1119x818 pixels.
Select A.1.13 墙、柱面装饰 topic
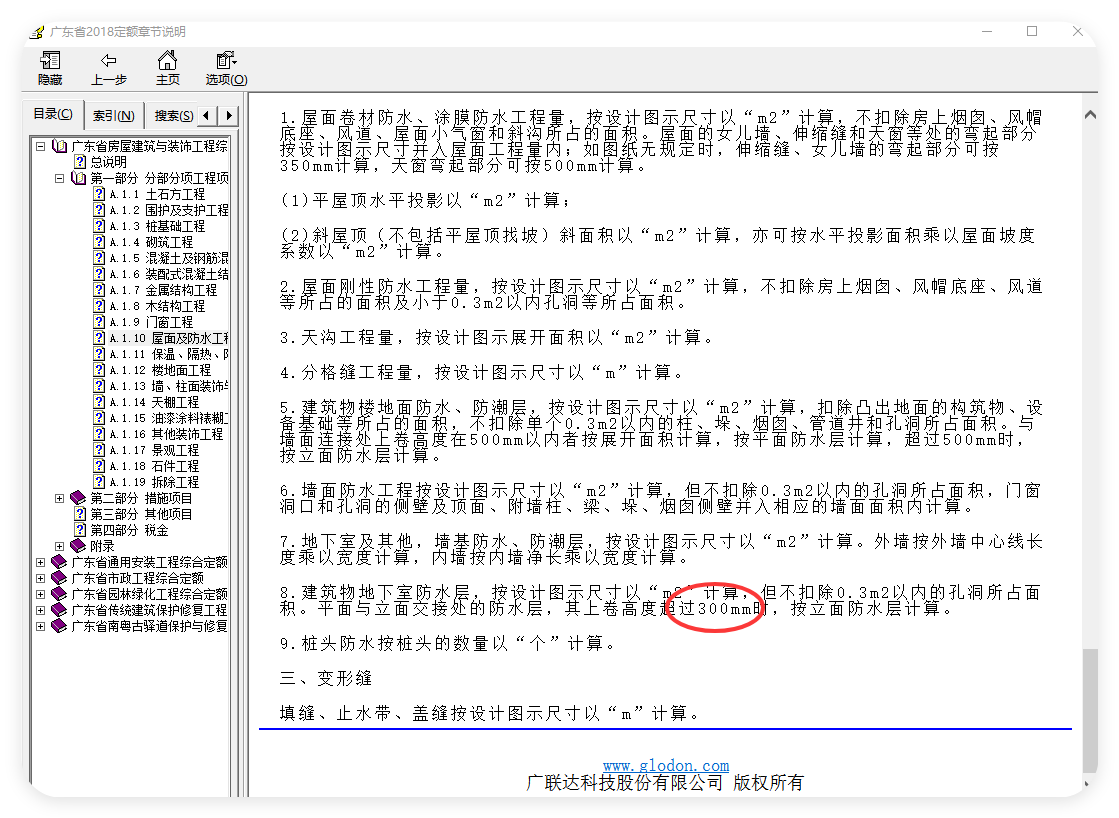(x=168, y=386)
